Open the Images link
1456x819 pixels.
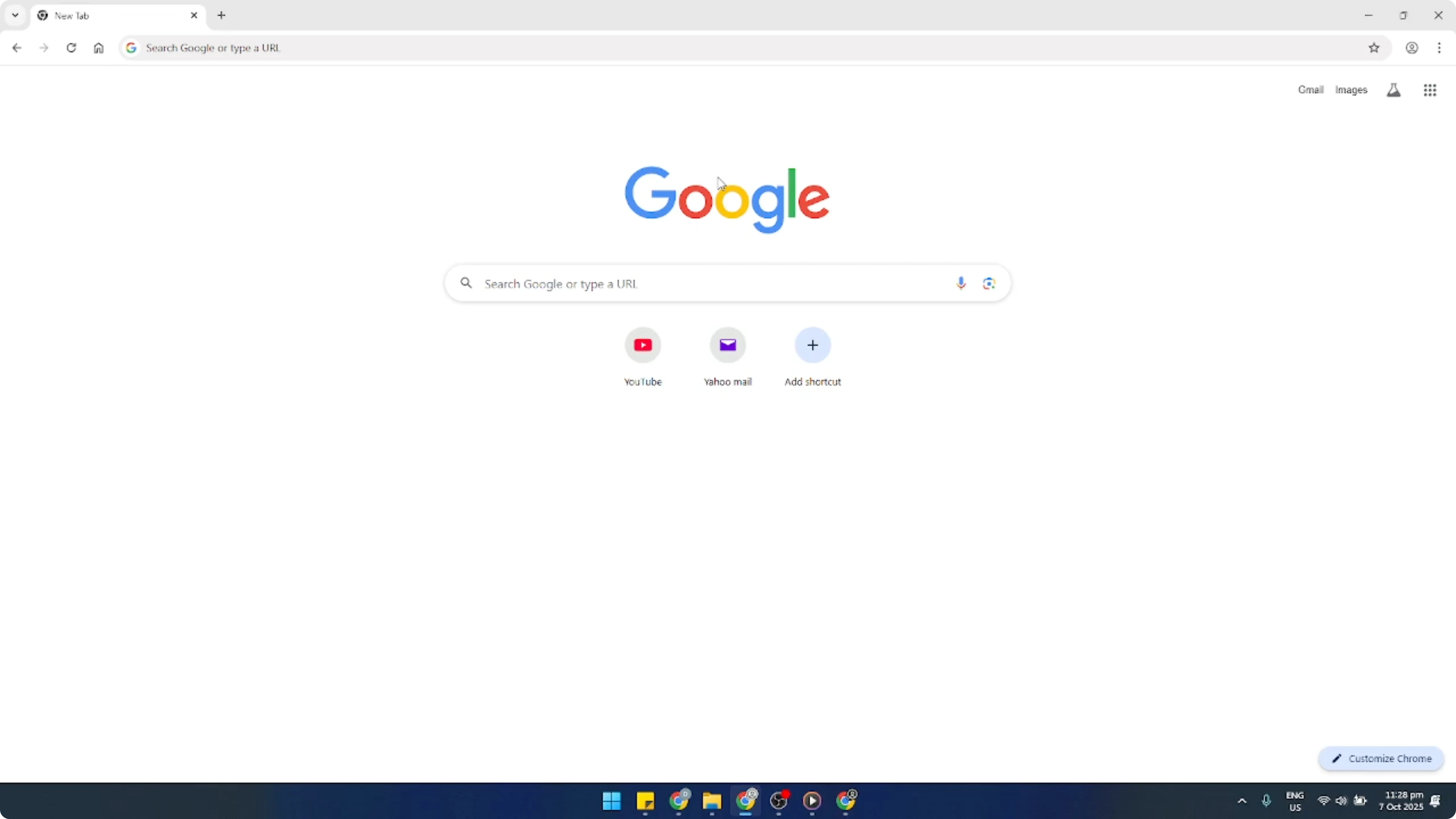(1352, 89)
